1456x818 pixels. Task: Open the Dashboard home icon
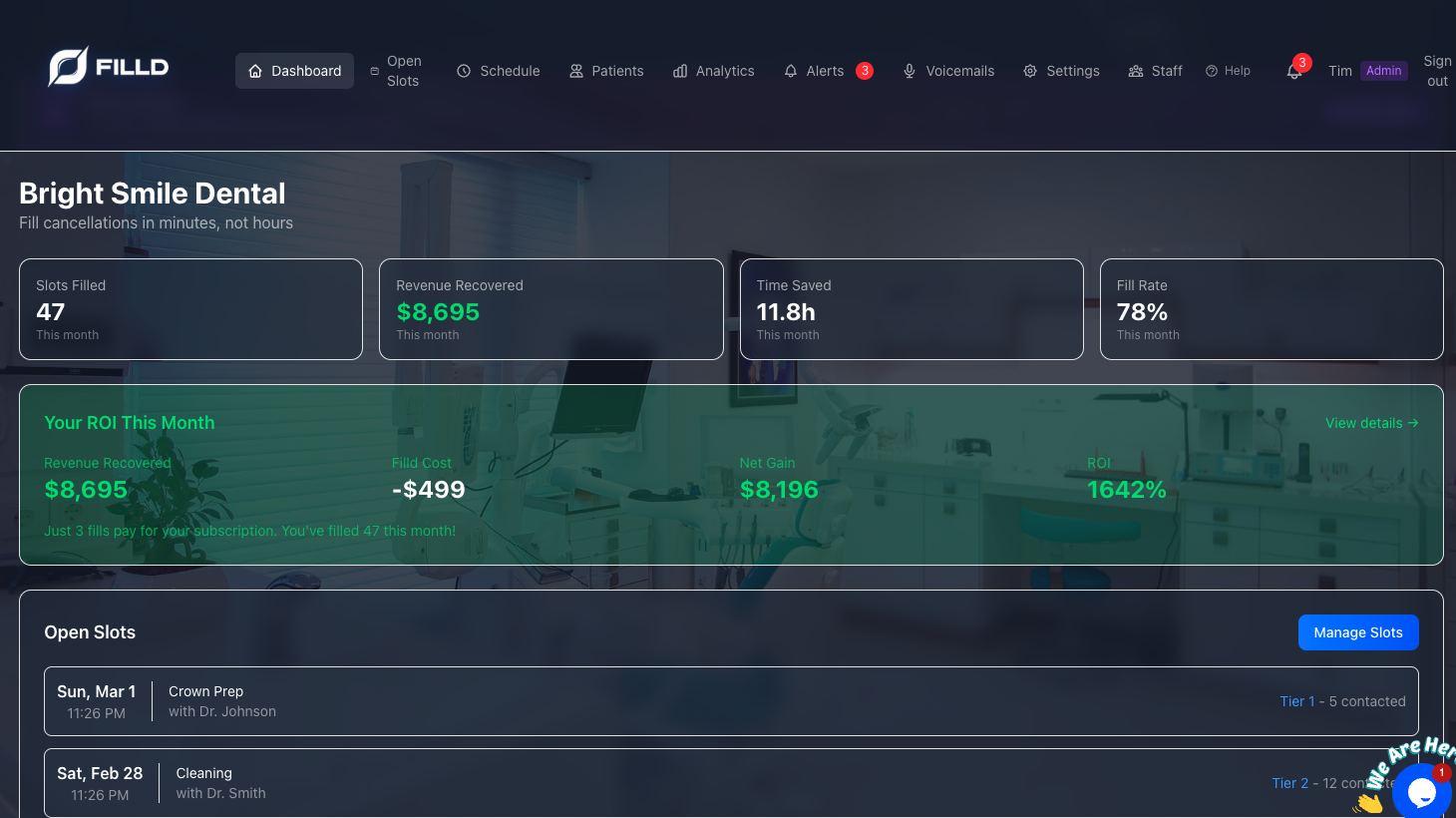[x=255, y=71]
